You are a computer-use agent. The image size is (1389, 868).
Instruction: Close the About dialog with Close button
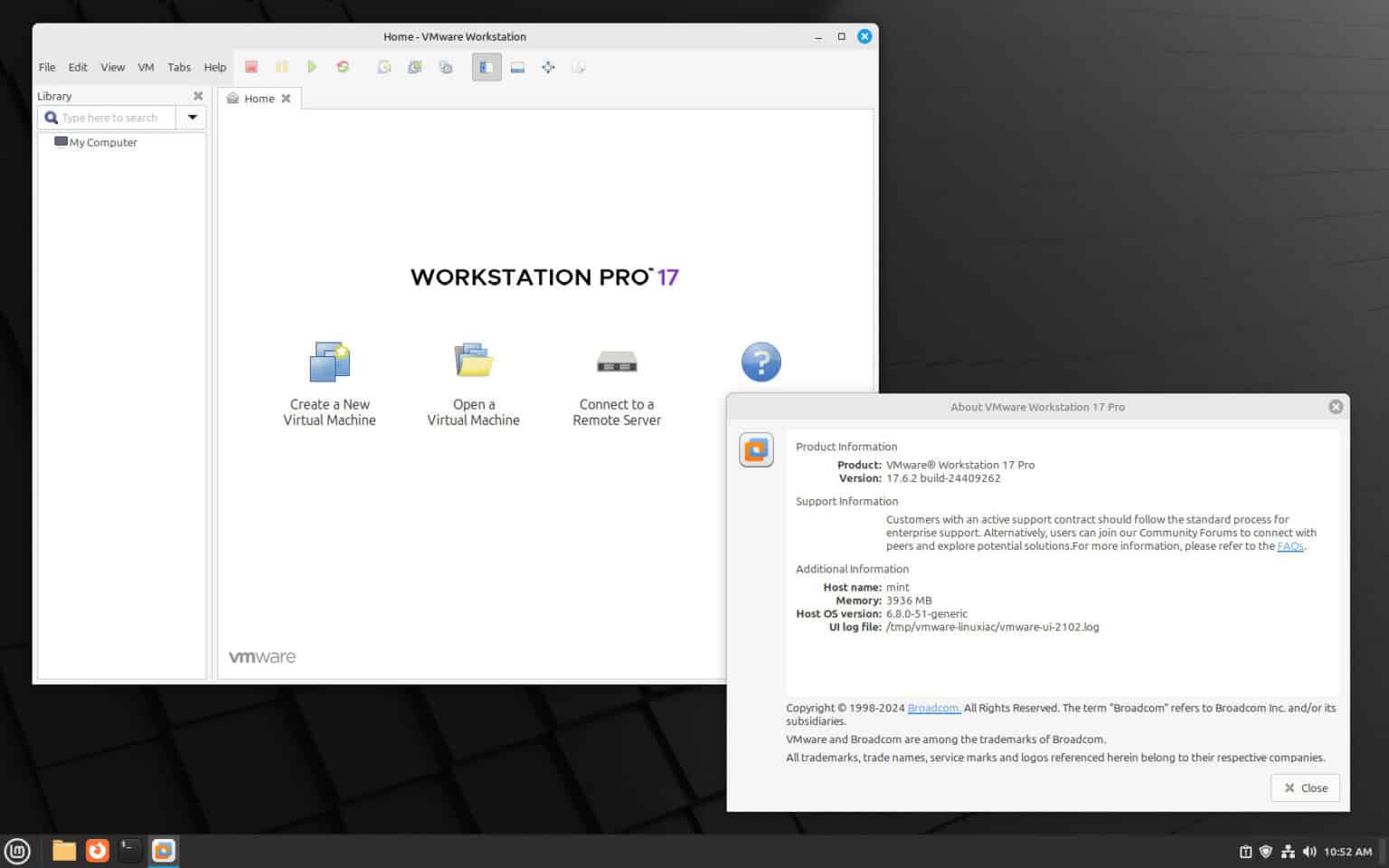[x=1305, y=788]
